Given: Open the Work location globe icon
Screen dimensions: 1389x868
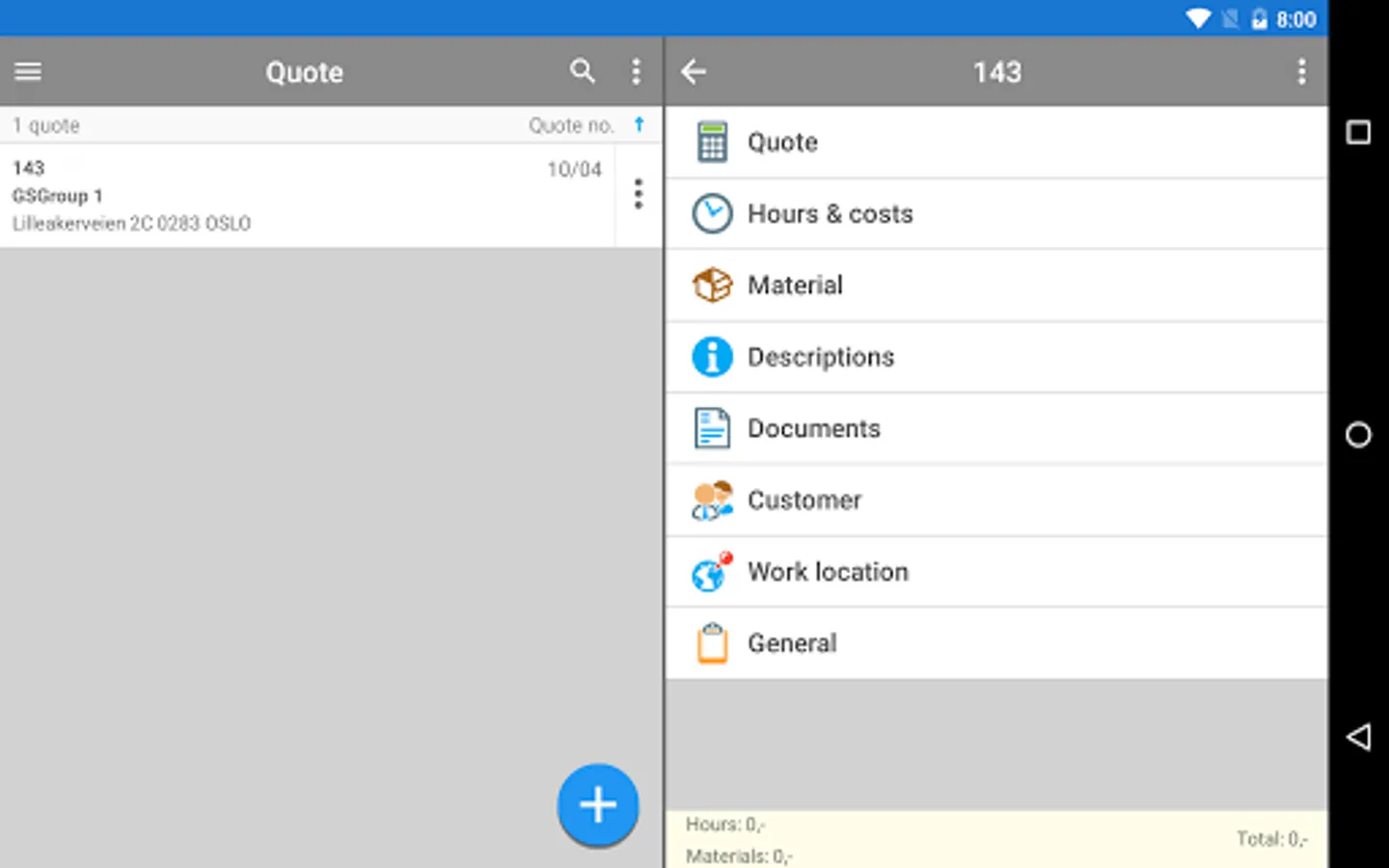Looking at the screenshot, I should coord(712,572).
